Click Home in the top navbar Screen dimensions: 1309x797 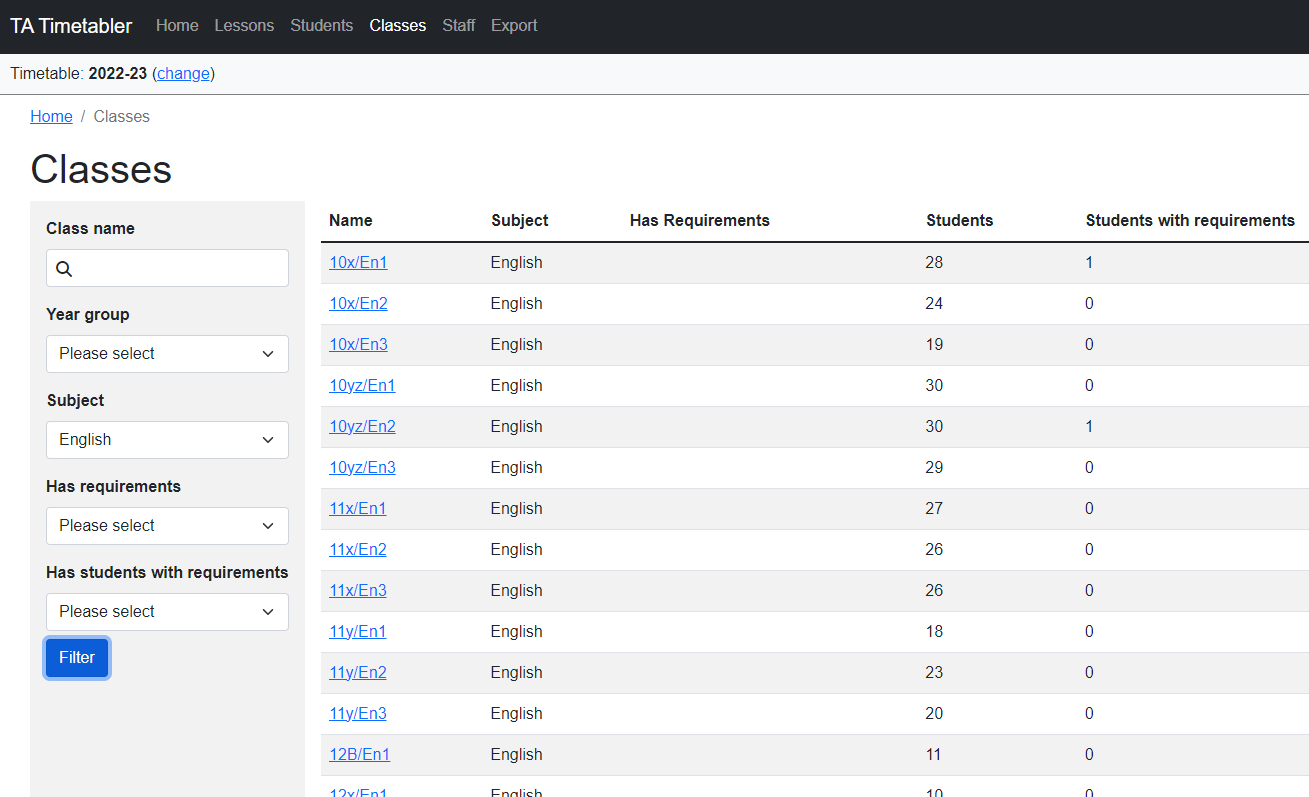coord(177,26)
